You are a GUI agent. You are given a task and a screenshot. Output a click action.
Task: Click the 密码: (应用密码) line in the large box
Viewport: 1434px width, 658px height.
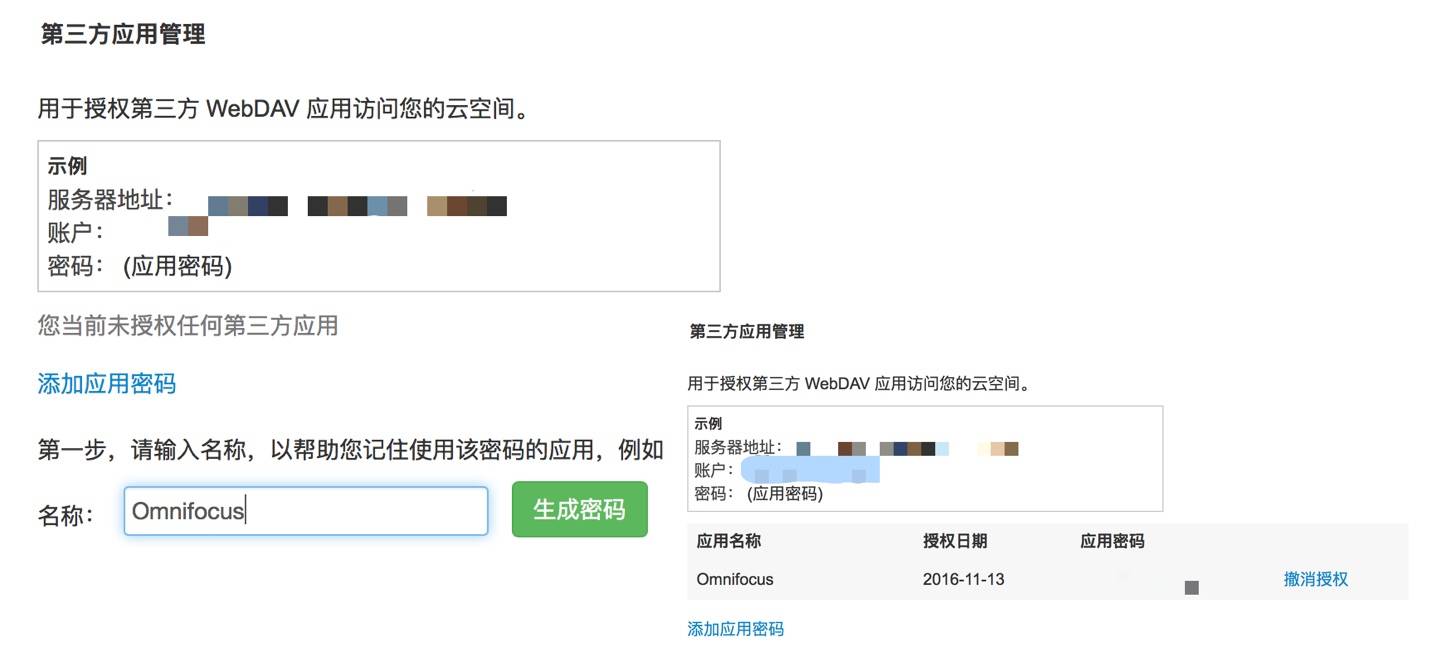point(140,267)
